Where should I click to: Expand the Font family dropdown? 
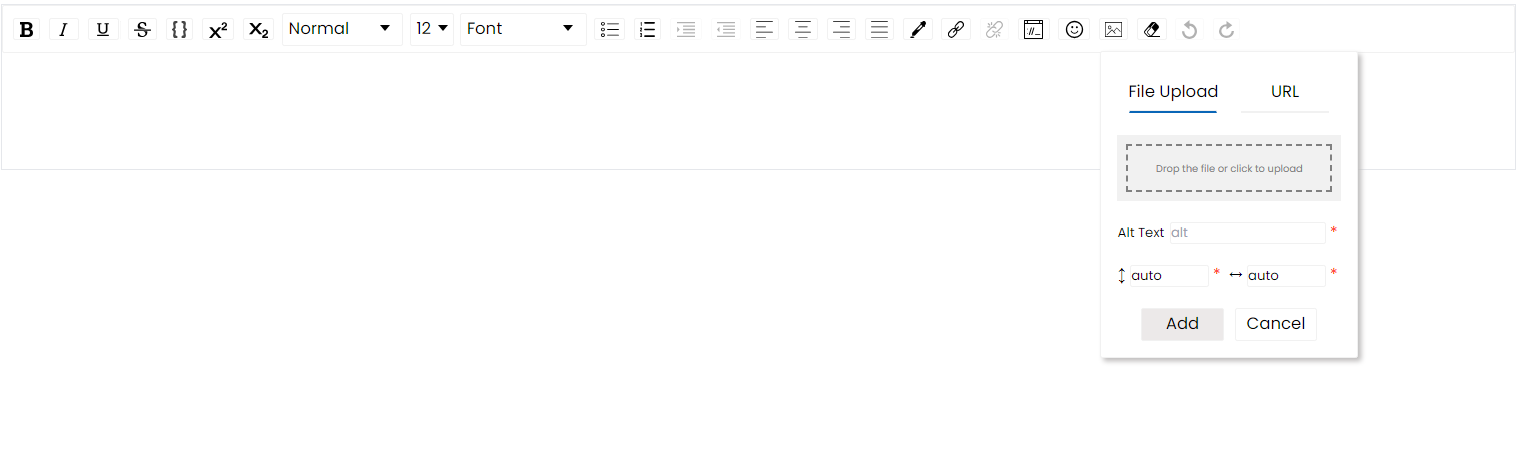pos(523,29)
